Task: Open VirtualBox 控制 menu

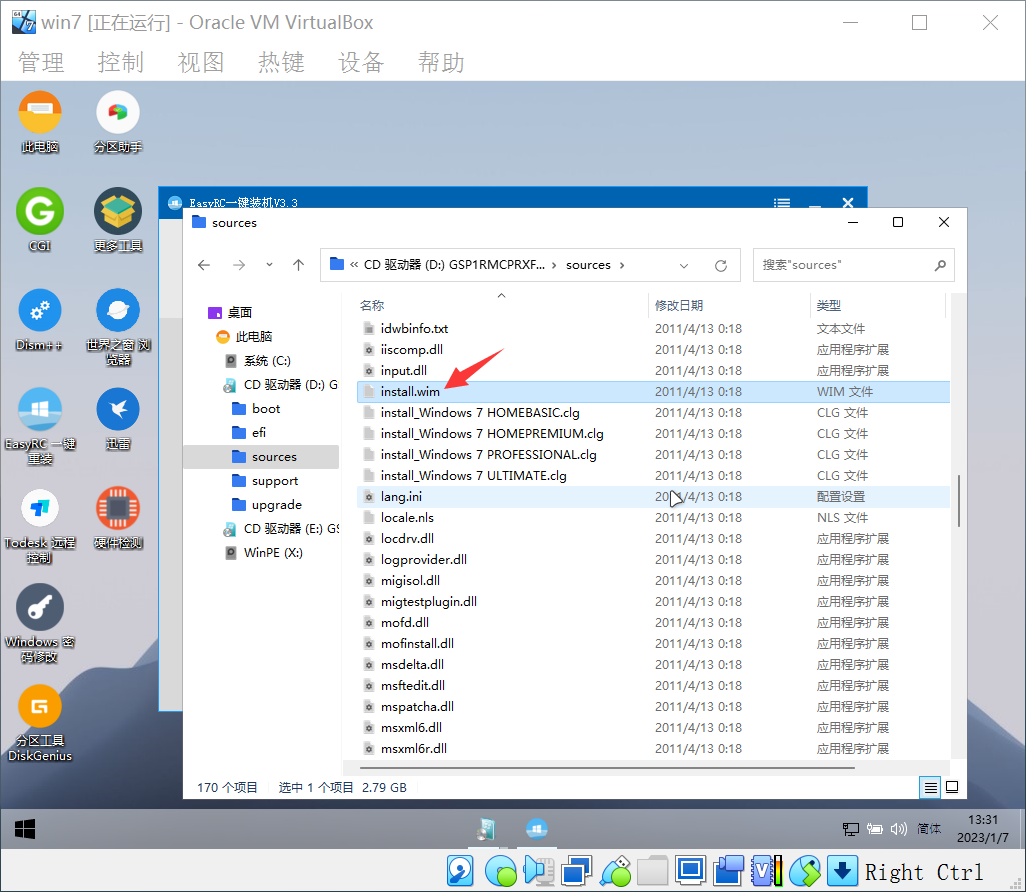Action: click(121, 62)
